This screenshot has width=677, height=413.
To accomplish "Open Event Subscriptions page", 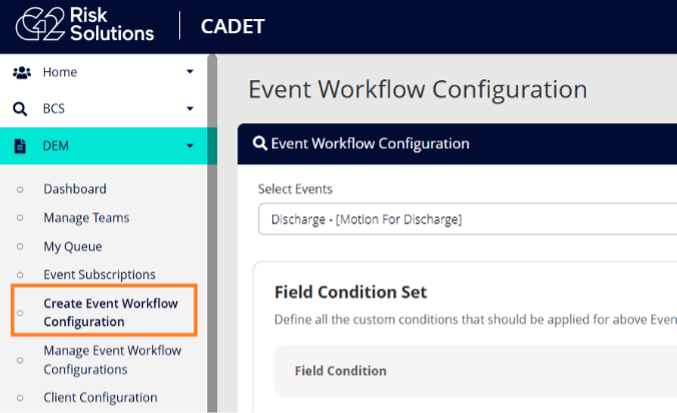I will coord(99,275).
